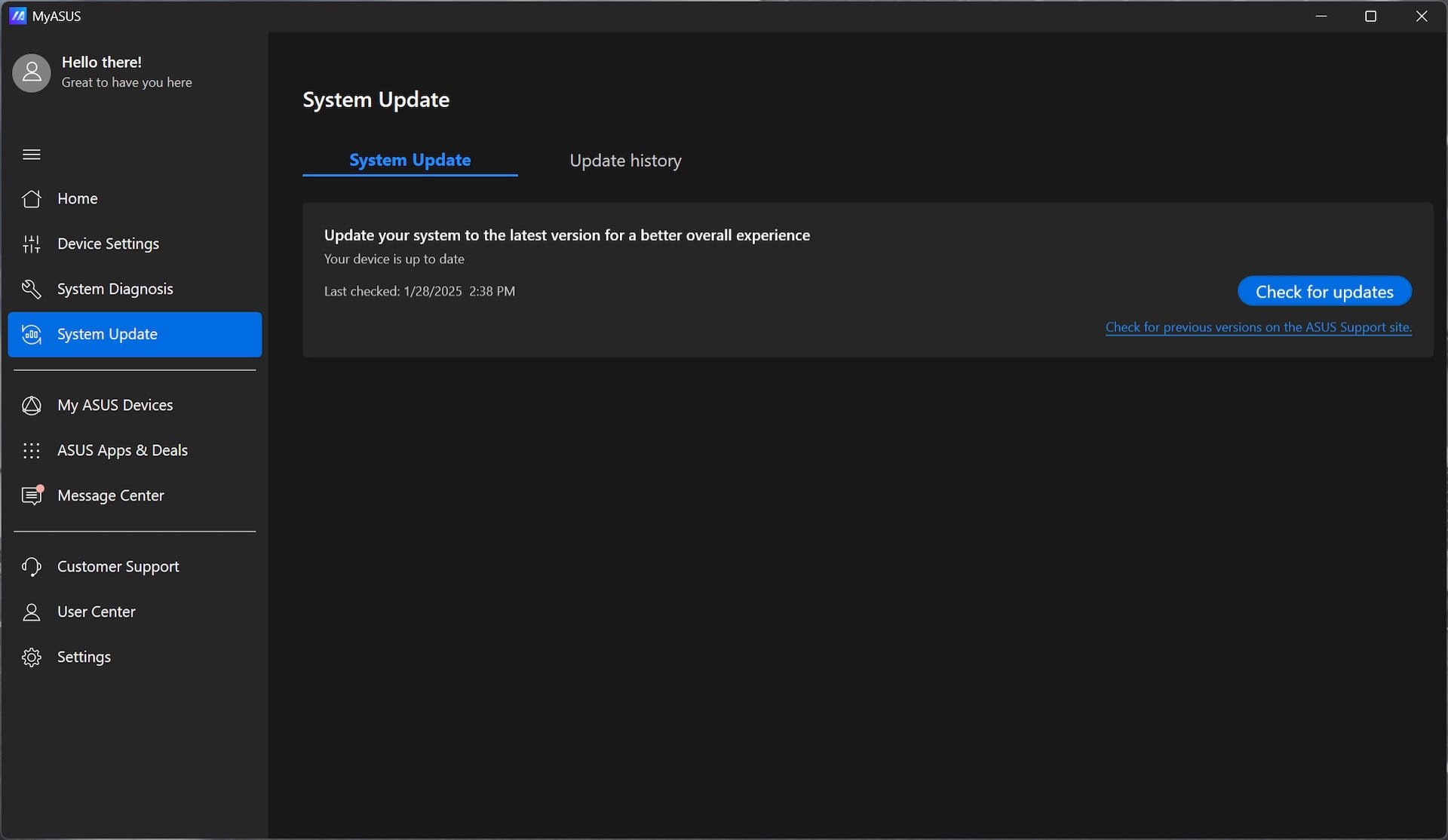Switch to the Update history tab

pos(625,161)
